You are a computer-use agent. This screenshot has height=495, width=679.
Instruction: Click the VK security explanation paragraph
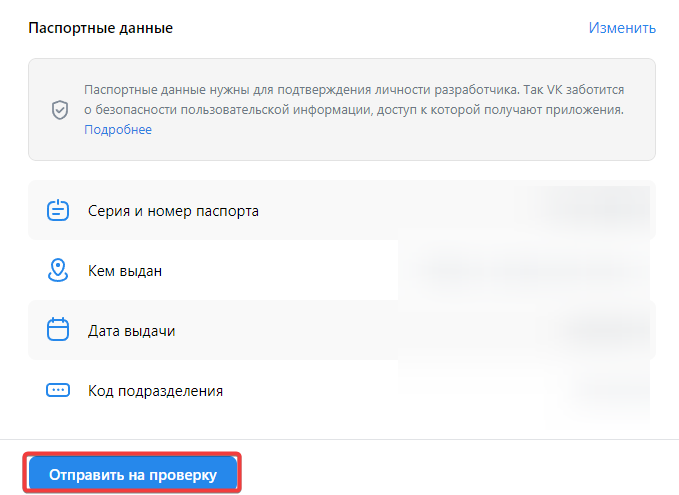(354, 100)
